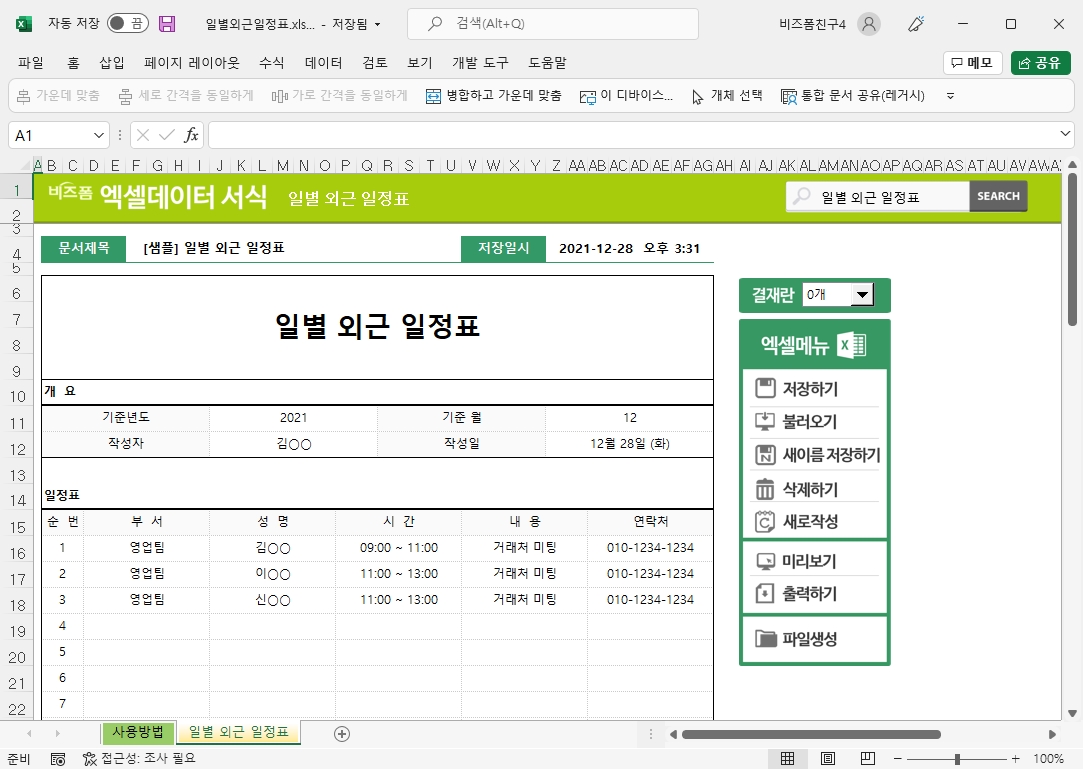Click the 저장하기 save menu button

pos(809,389)
